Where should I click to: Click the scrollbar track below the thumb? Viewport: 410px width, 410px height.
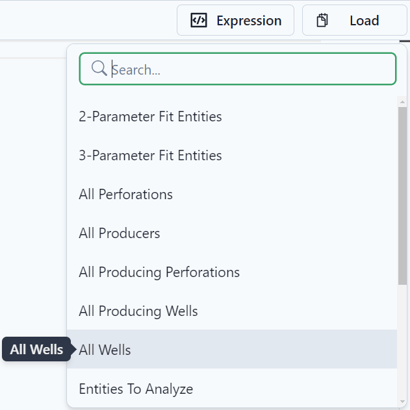pos(402,341)
